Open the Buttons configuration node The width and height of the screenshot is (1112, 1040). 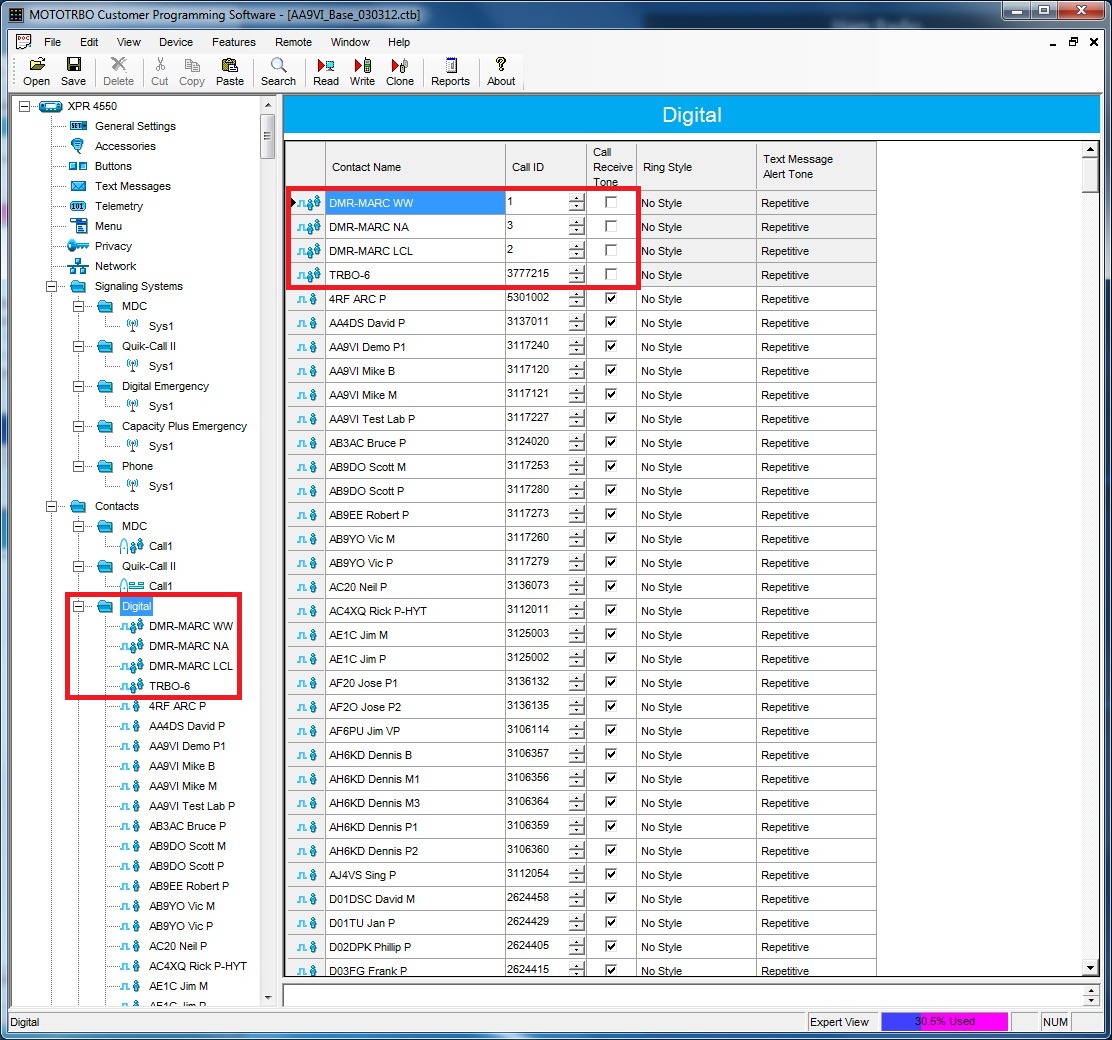click(x=113, y=166)
